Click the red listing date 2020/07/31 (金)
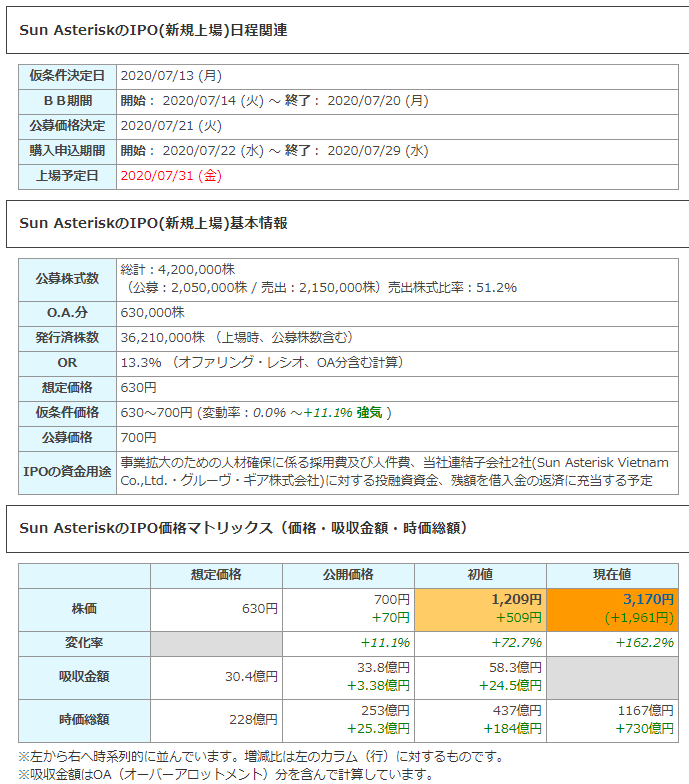Viewport: 689px width, 784px height. (171, 176)
